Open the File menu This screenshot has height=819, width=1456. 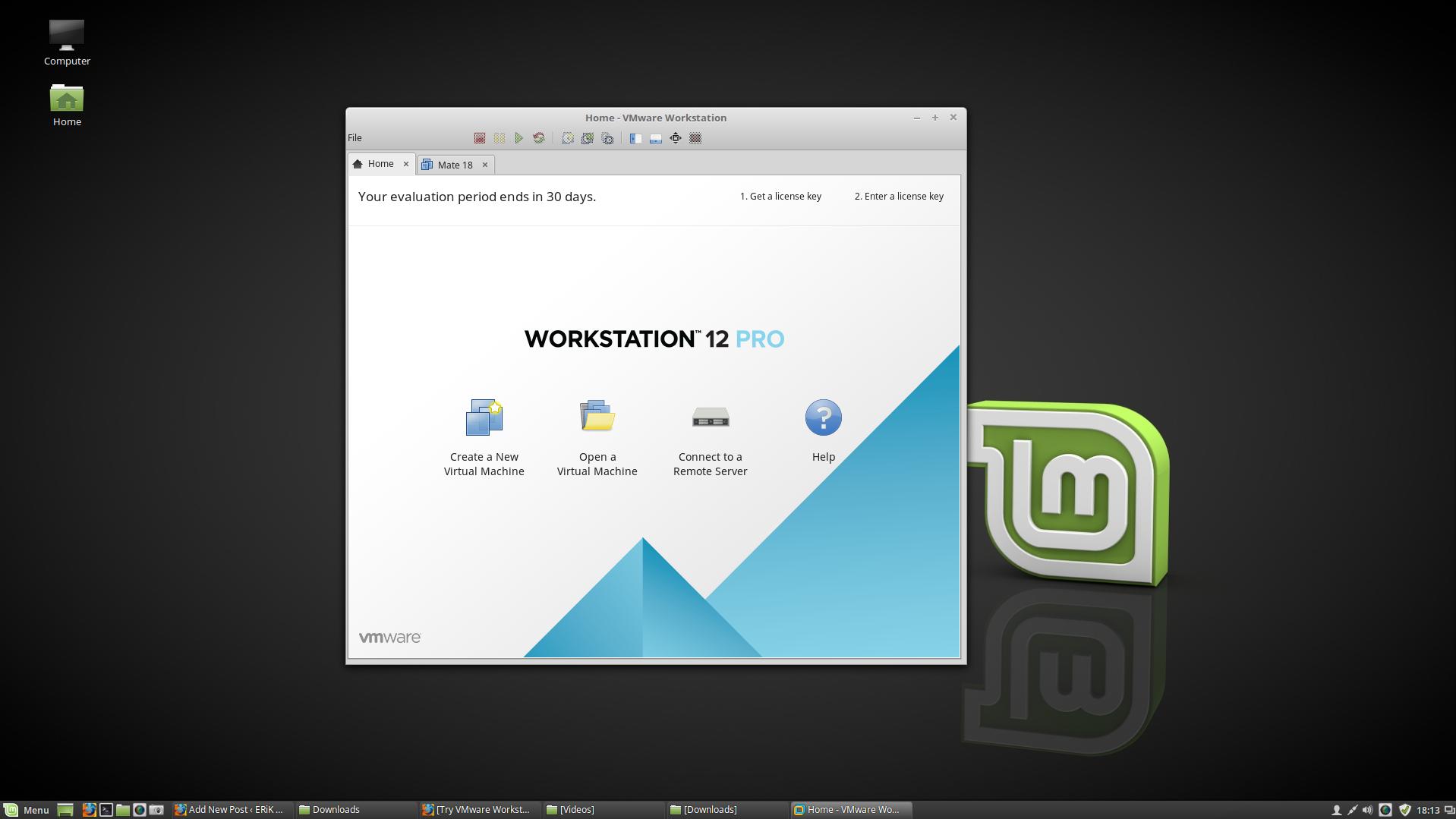[x=355, y=138]
